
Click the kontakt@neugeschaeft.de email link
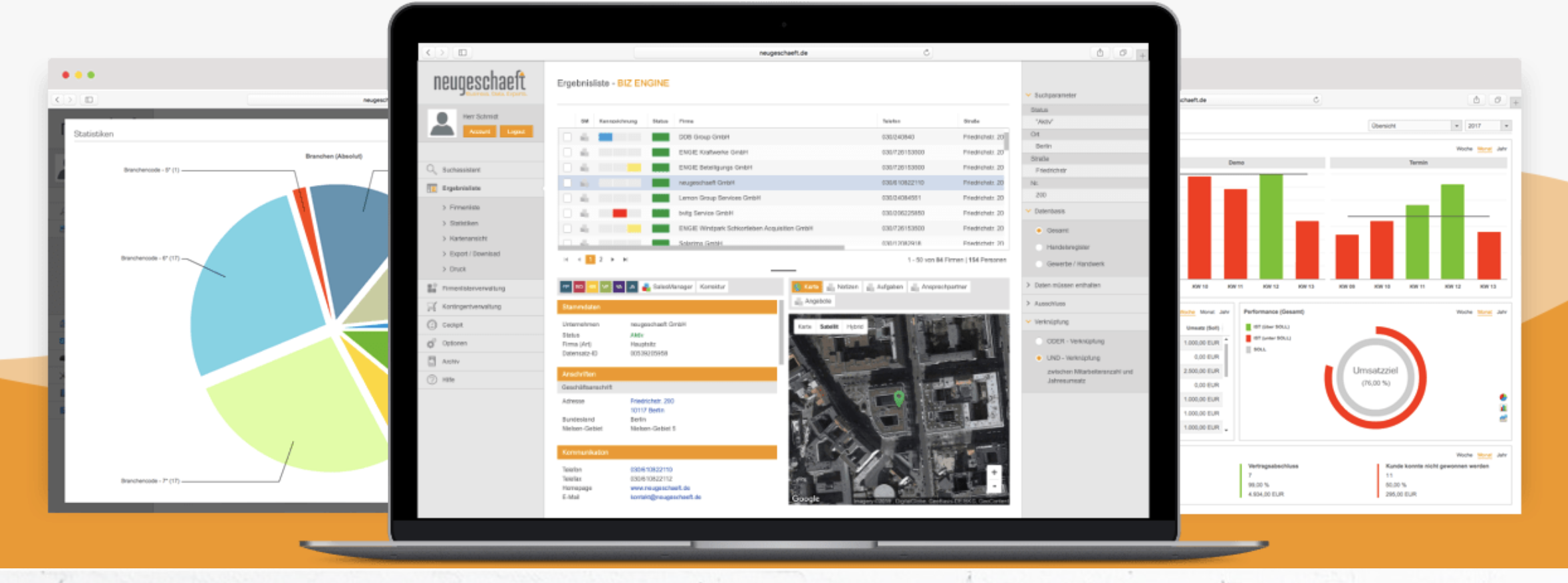click(666, 497)
